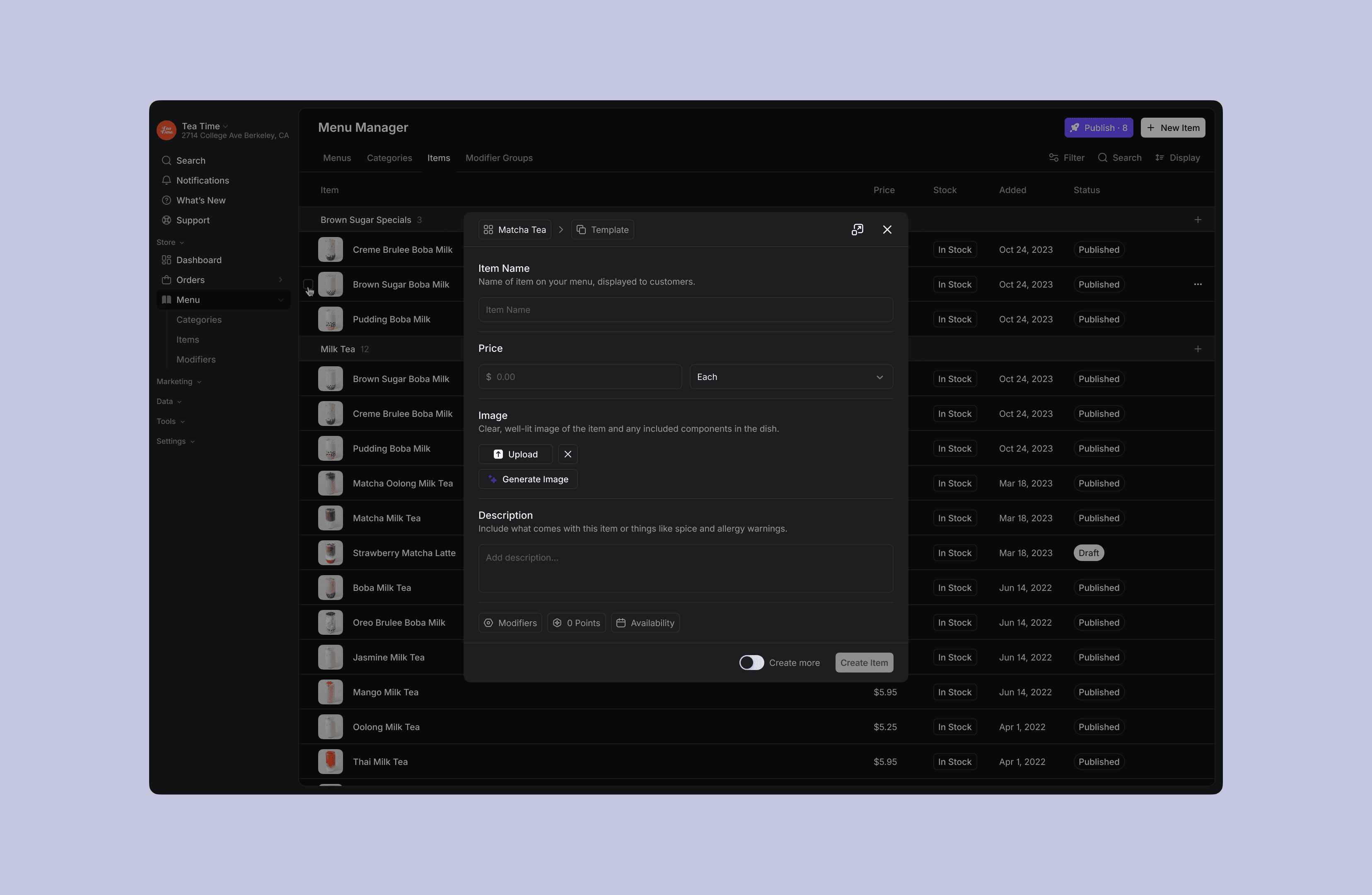
Task: Click the Item Name input field
Action: tap(685, 310)
